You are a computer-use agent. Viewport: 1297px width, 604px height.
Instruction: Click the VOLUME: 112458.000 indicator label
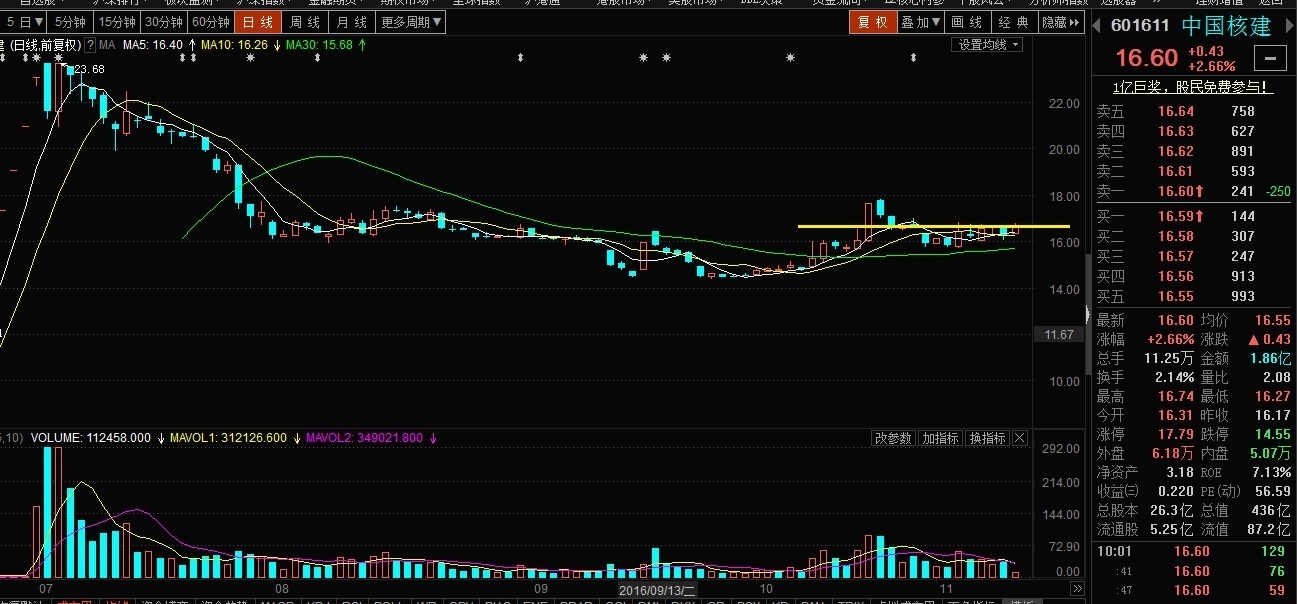(x=91, y=438)
